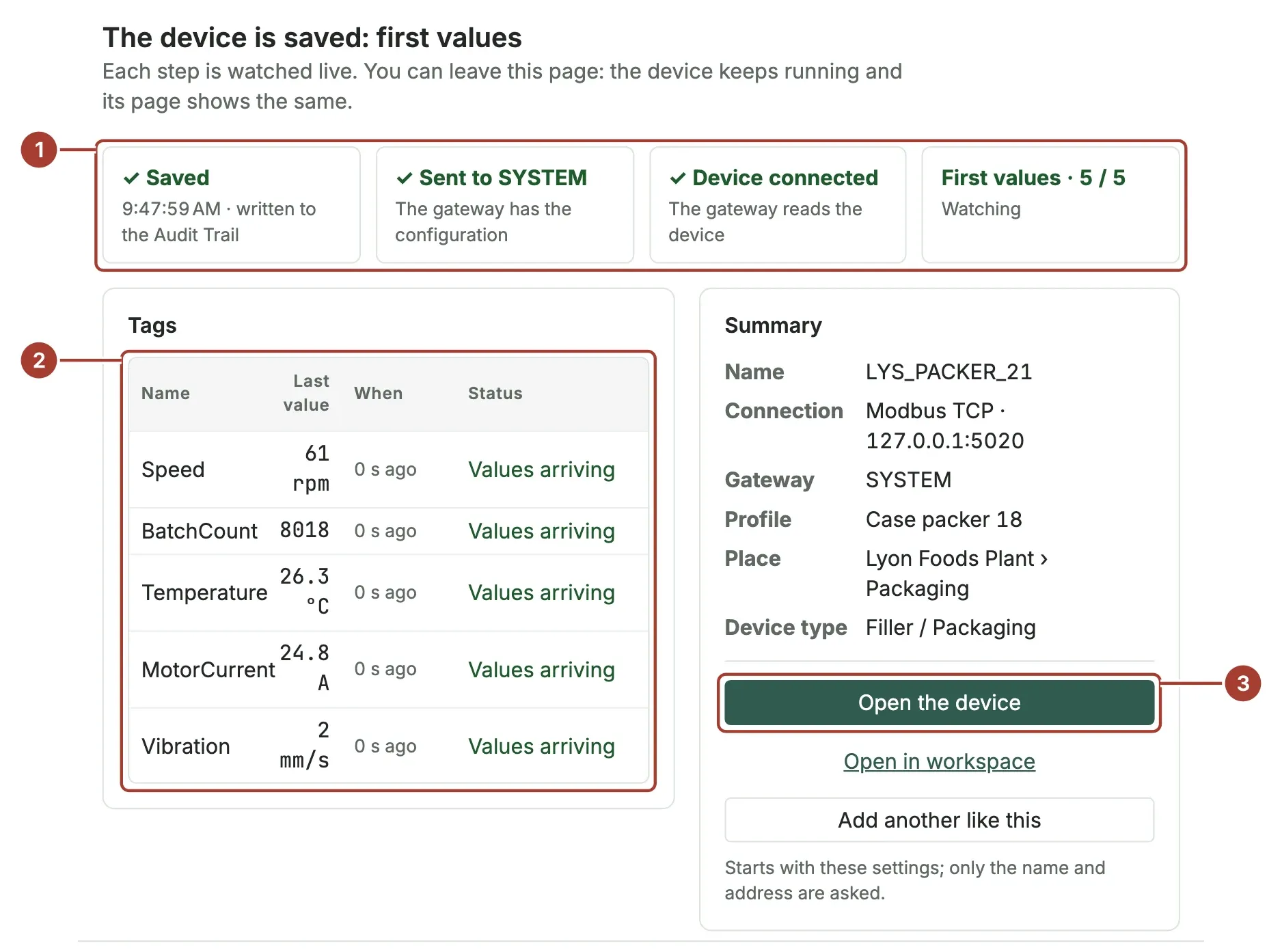Click the 24.8 A MotorCurrent value

click(x=305, y=668)
